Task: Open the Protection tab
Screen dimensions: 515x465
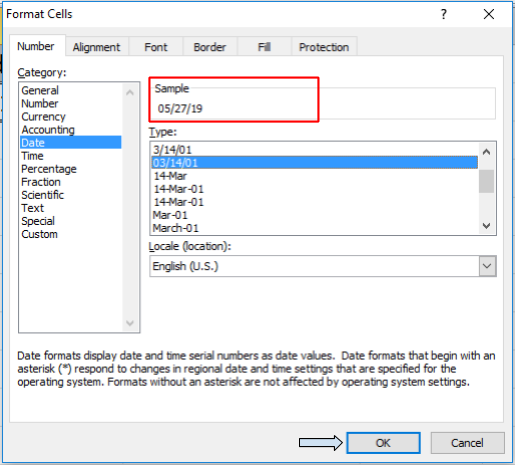Action: (x=324, y=47)
